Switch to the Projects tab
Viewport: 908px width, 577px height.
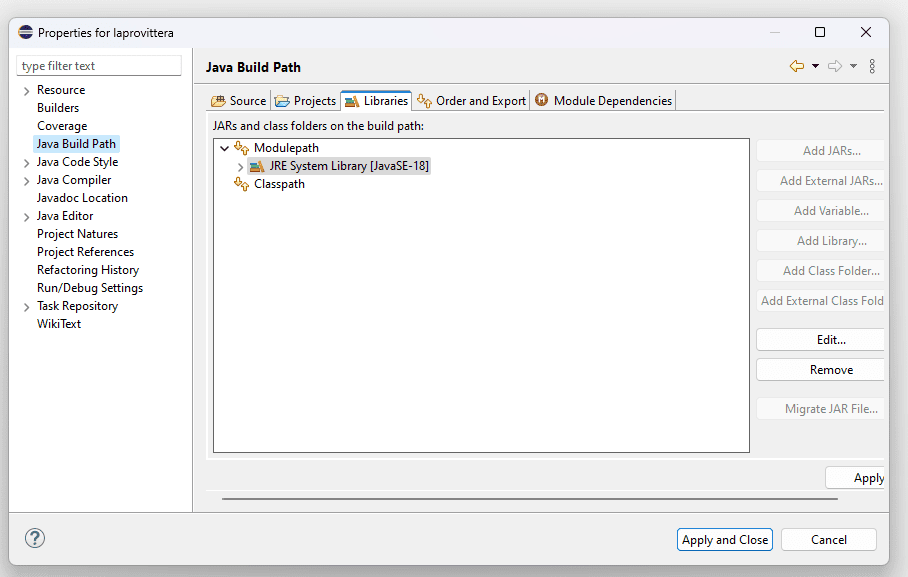[305, 101]
